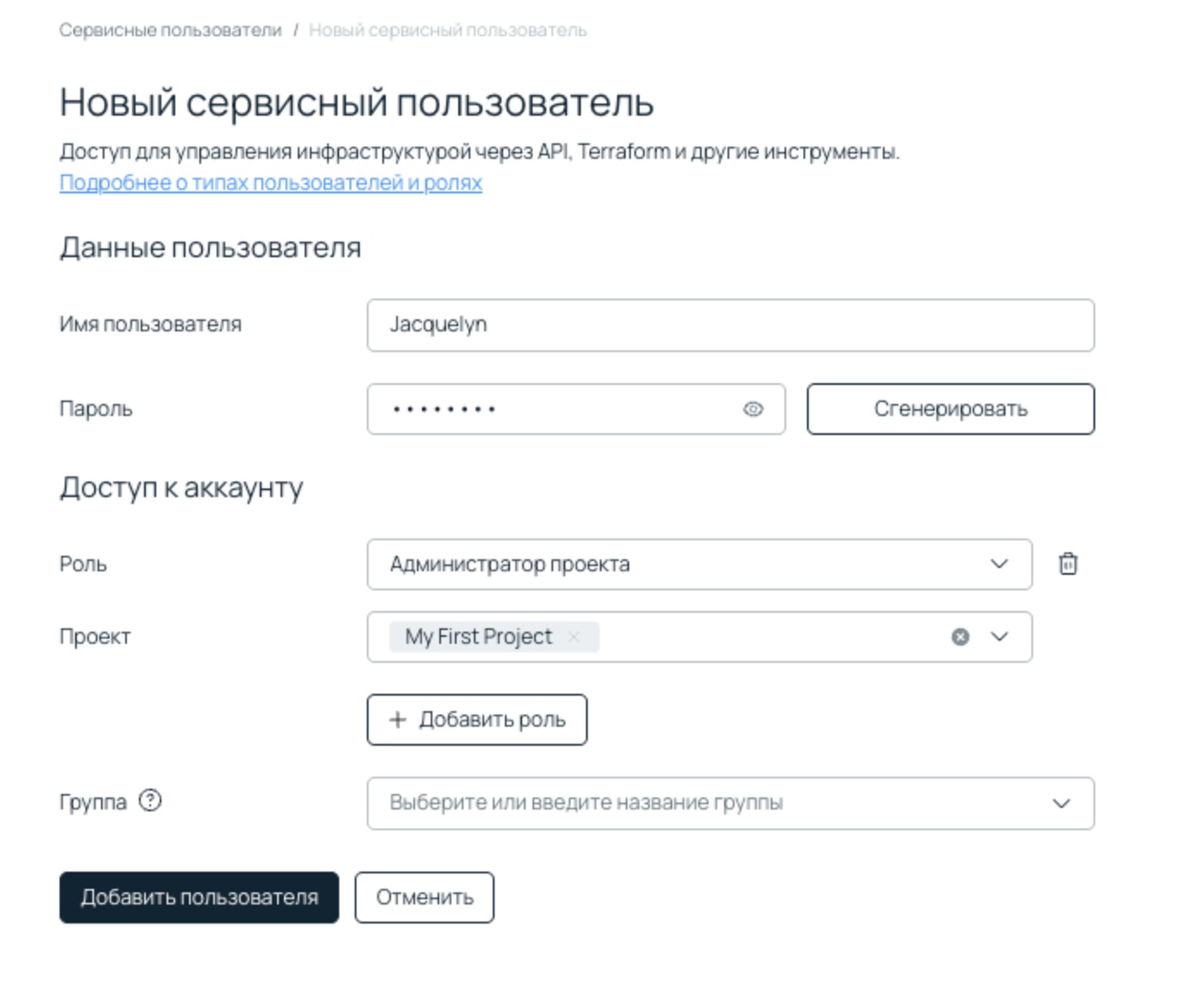Expand the Роль dropdown
This screenshot has height=1008, width=1191.
(x=999, y=564)
